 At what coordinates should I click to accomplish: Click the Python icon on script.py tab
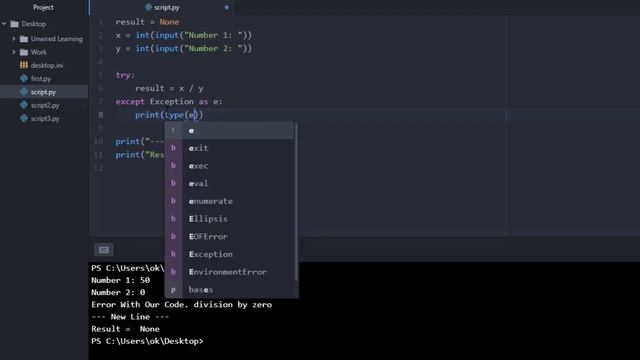click(x=149, y=7)
